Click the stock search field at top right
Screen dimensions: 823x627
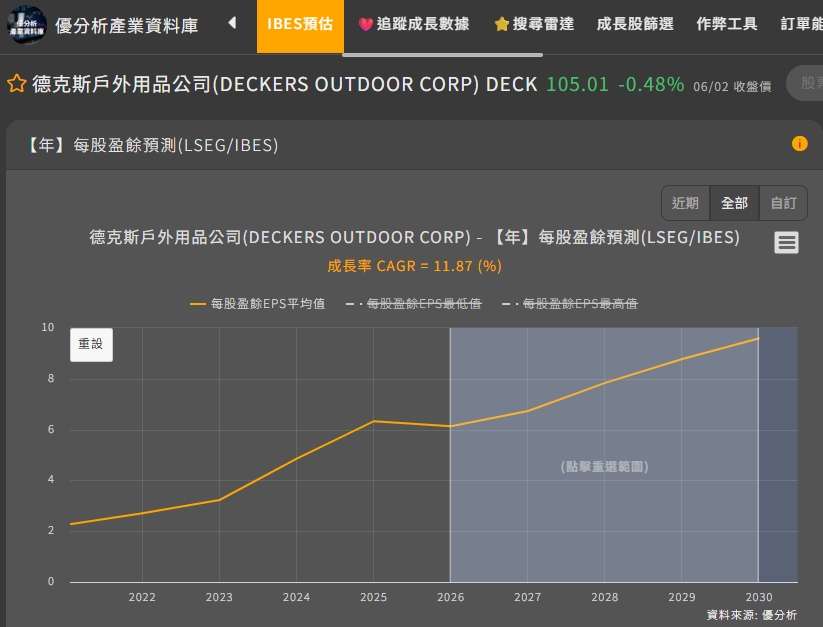(805, 83)
